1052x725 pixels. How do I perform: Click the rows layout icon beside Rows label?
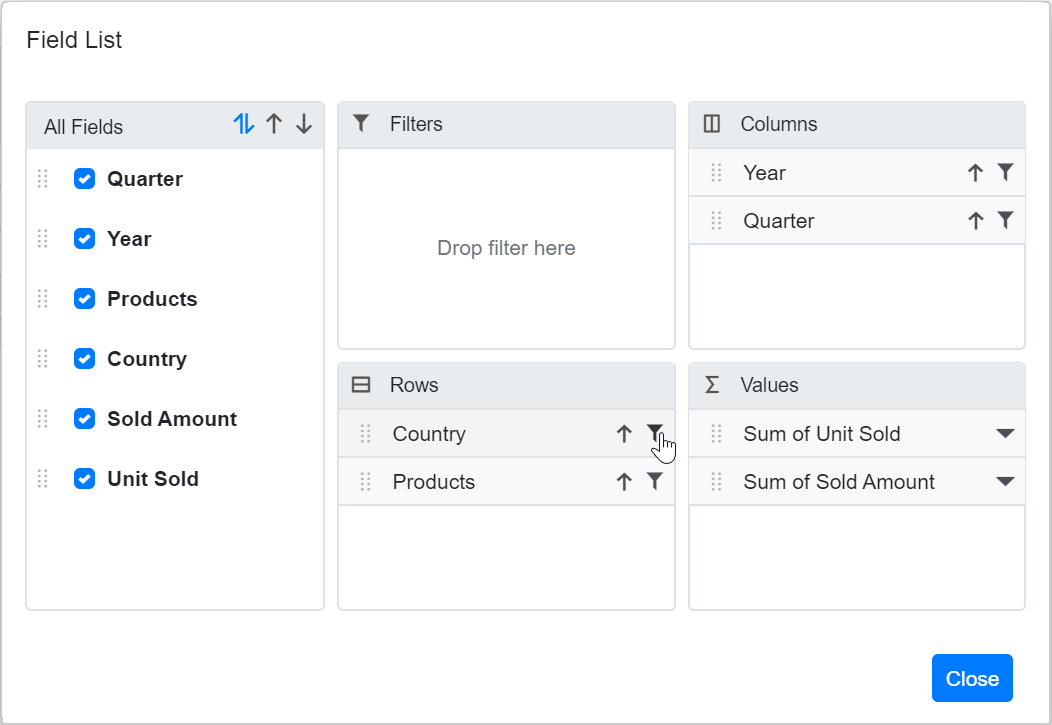pos(361,385)
